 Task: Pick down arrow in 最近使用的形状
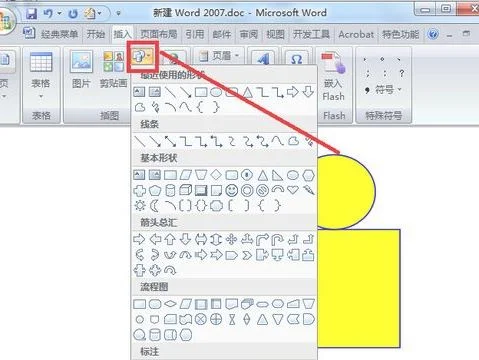tap(308, 92)
